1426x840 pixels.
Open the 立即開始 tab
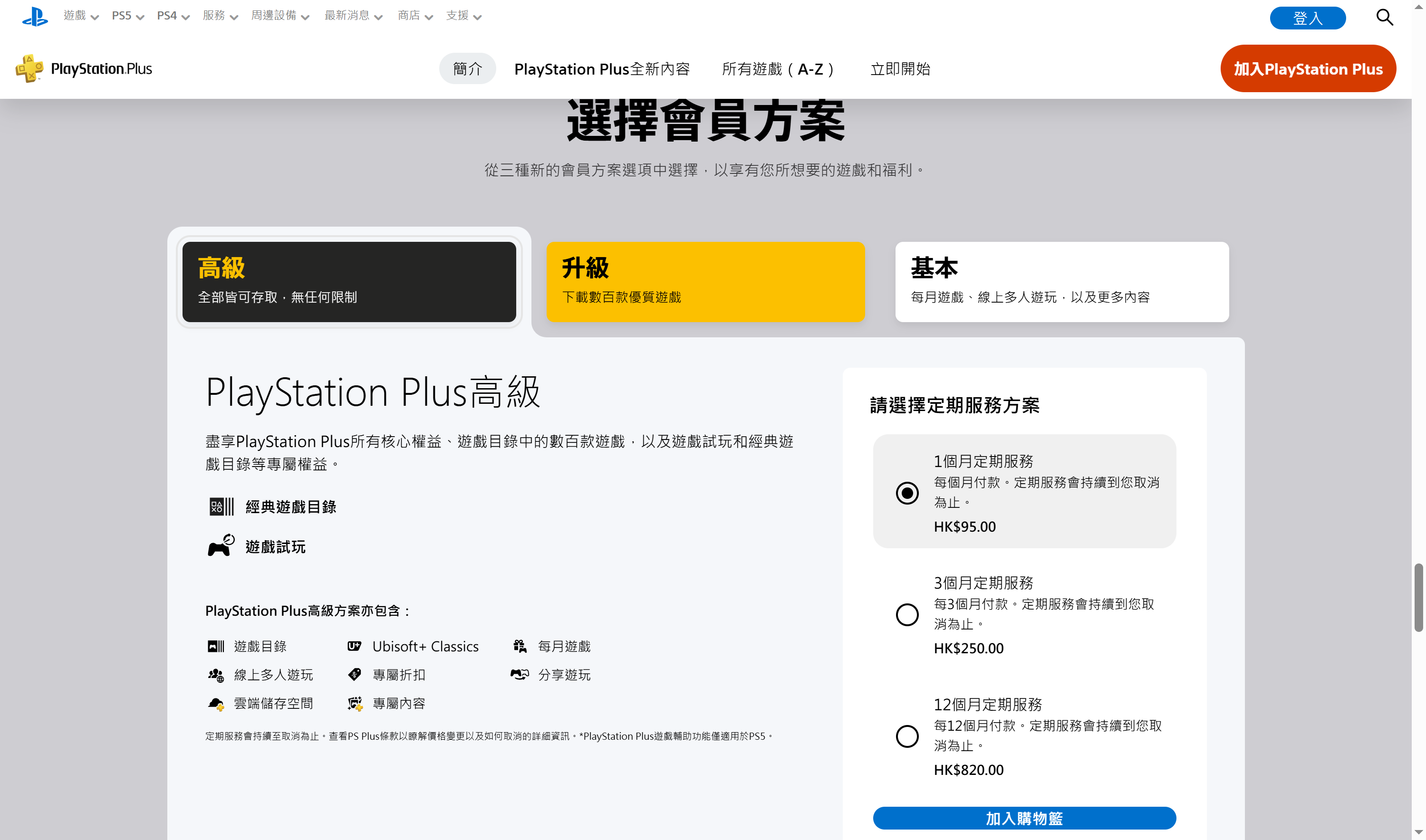(x=900, y=68)
